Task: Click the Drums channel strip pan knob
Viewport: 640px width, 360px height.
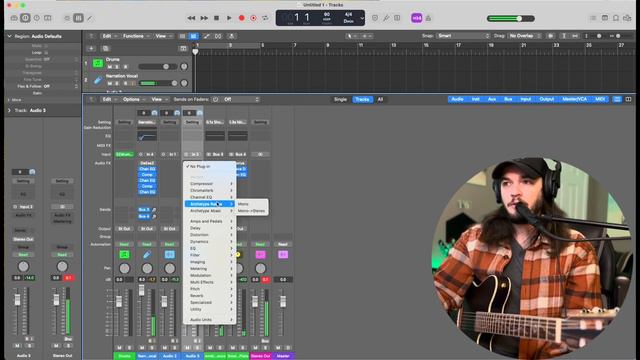Action: (124, 268)
